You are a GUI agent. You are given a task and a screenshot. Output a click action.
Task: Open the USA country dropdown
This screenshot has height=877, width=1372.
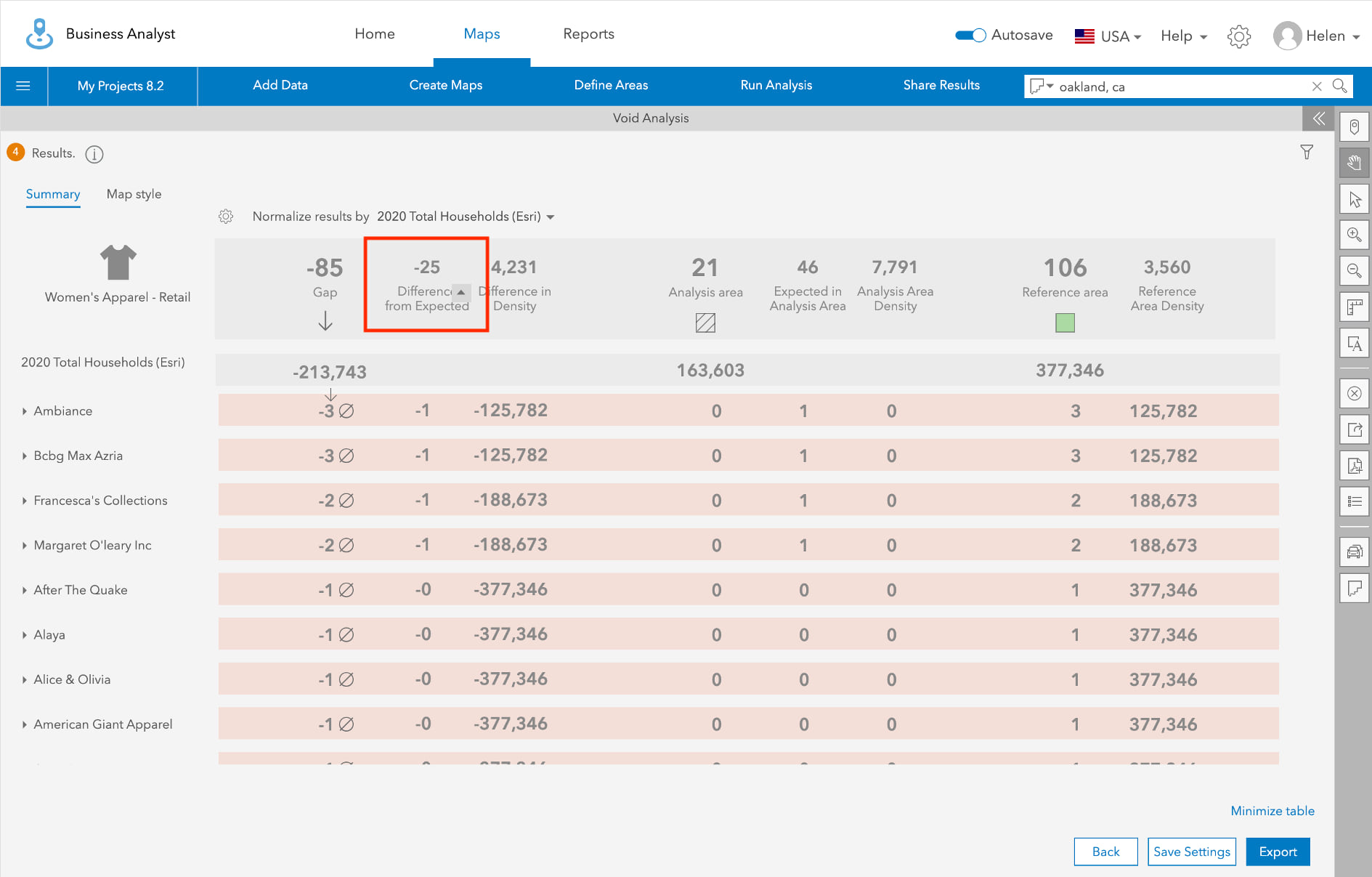coord(1108,36)
